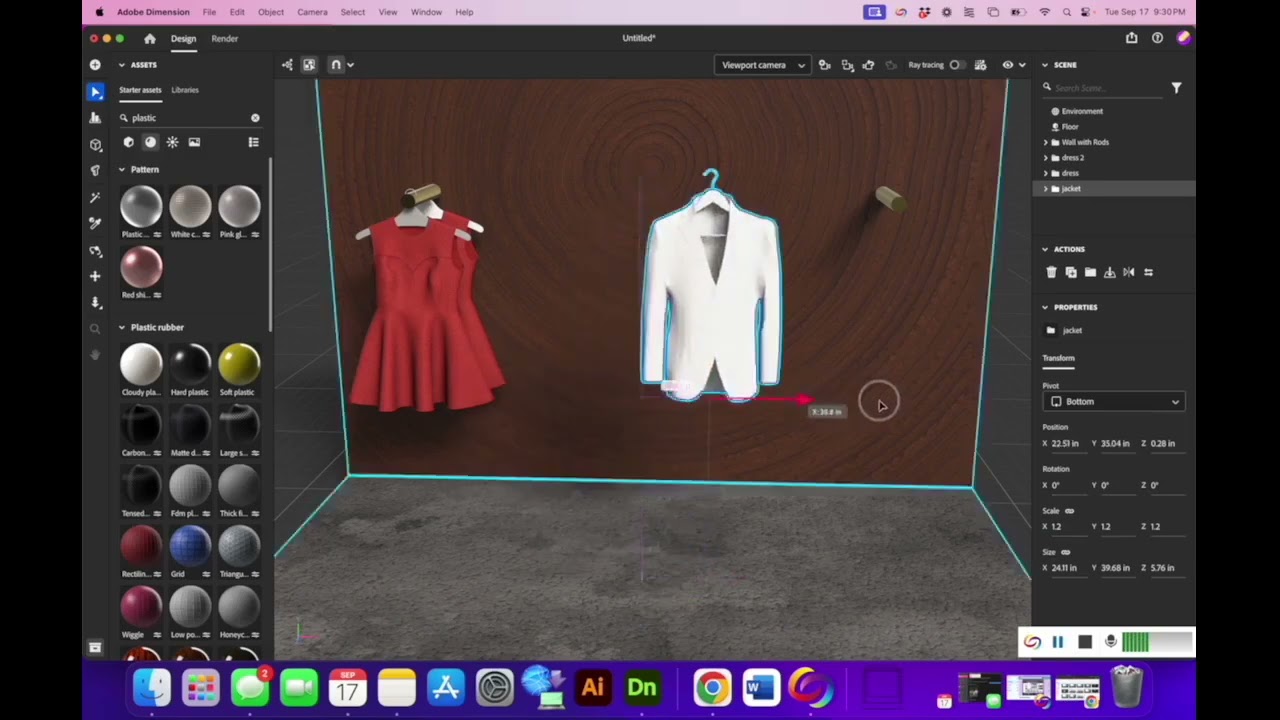The width and height of the screenshot is (1280, 720).
Task: Click the camera bookmark icon in viewport toolbar
Action: (x=824, y=65)
